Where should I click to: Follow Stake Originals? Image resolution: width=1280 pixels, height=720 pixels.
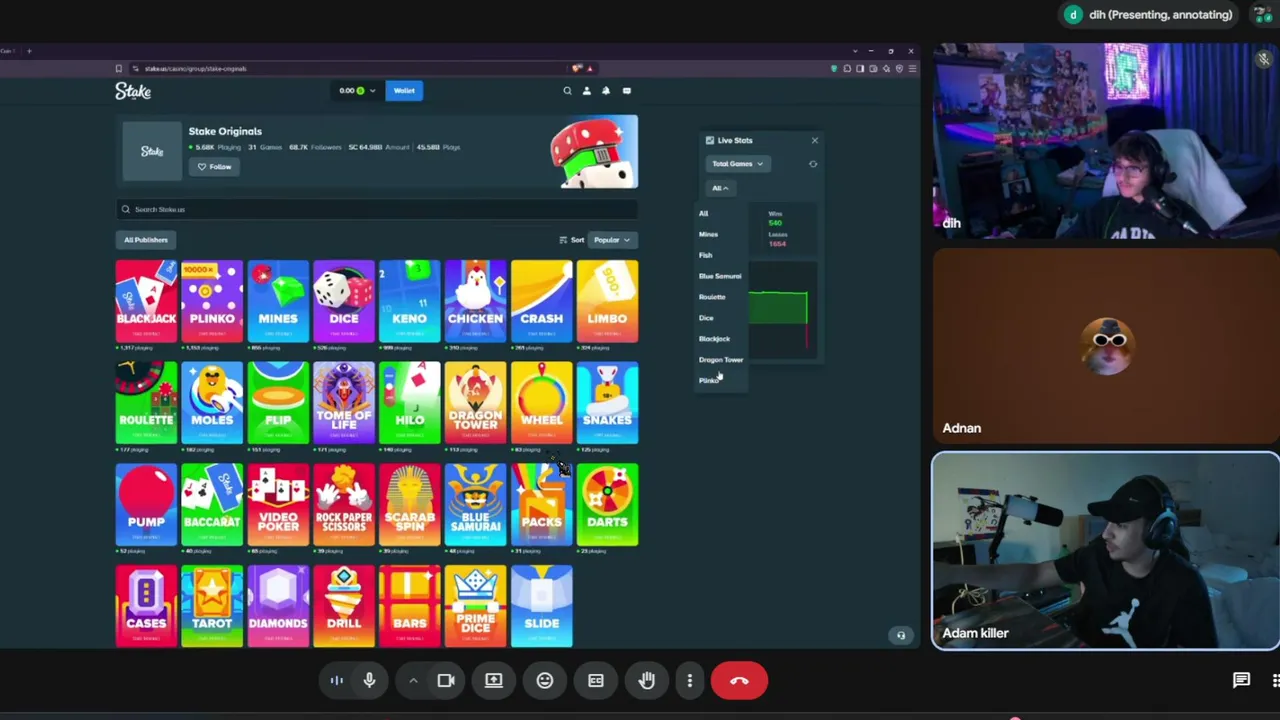coord(215,167)
